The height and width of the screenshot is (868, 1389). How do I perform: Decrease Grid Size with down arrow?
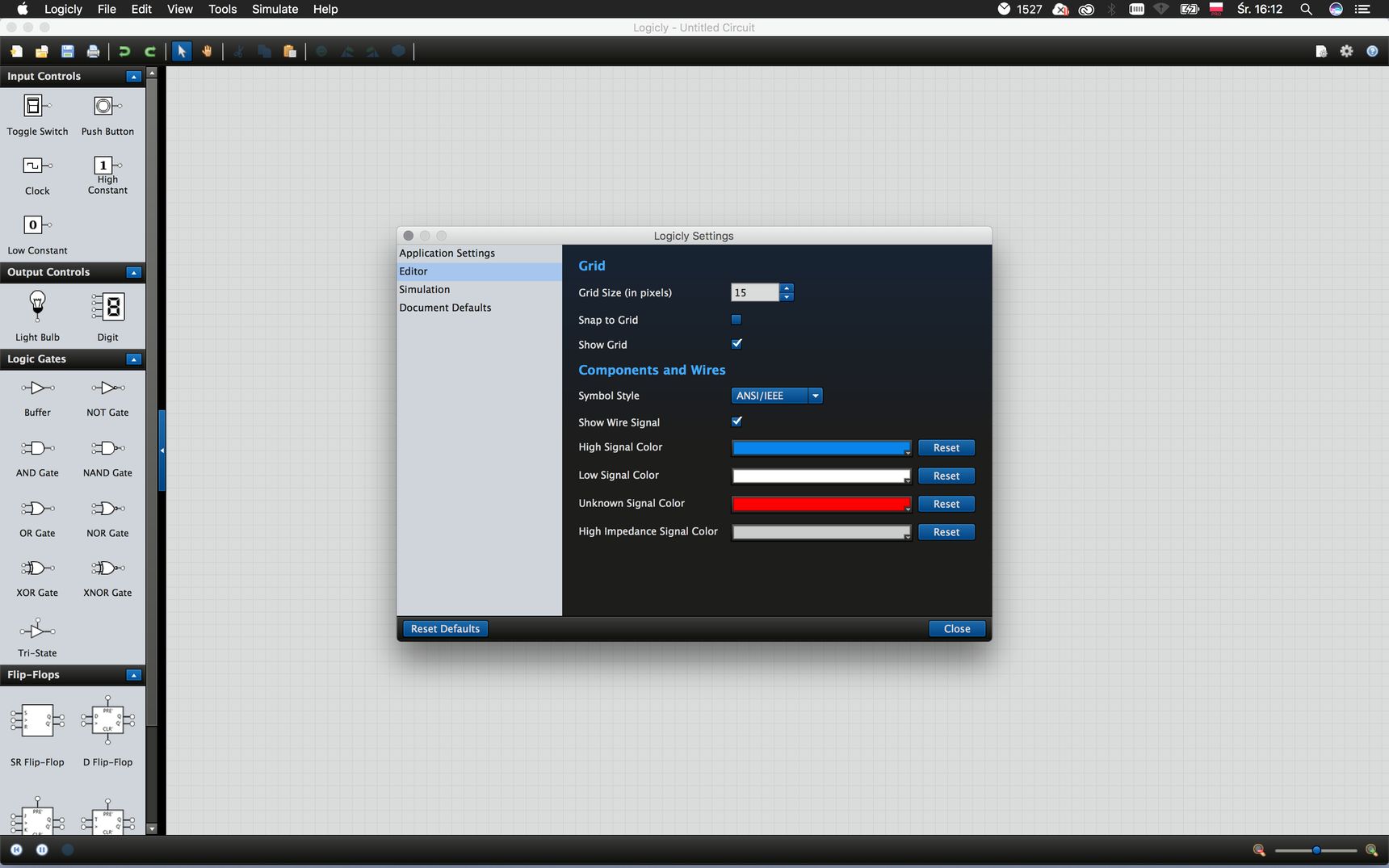click(787, 297)
